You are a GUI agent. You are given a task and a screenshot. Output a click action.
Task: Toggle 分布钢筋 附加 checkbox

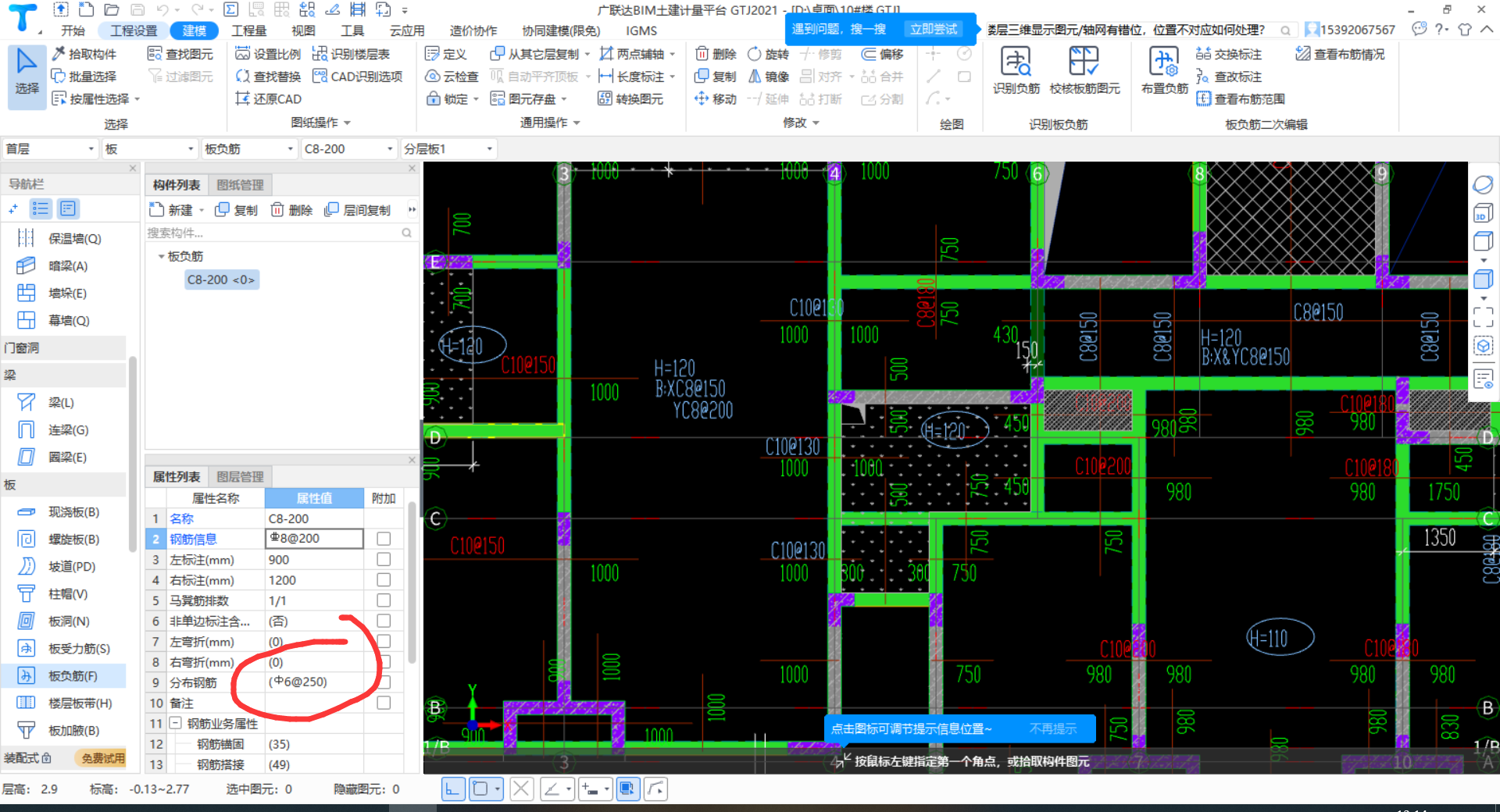pyautogui.click(x=384, y=682)
